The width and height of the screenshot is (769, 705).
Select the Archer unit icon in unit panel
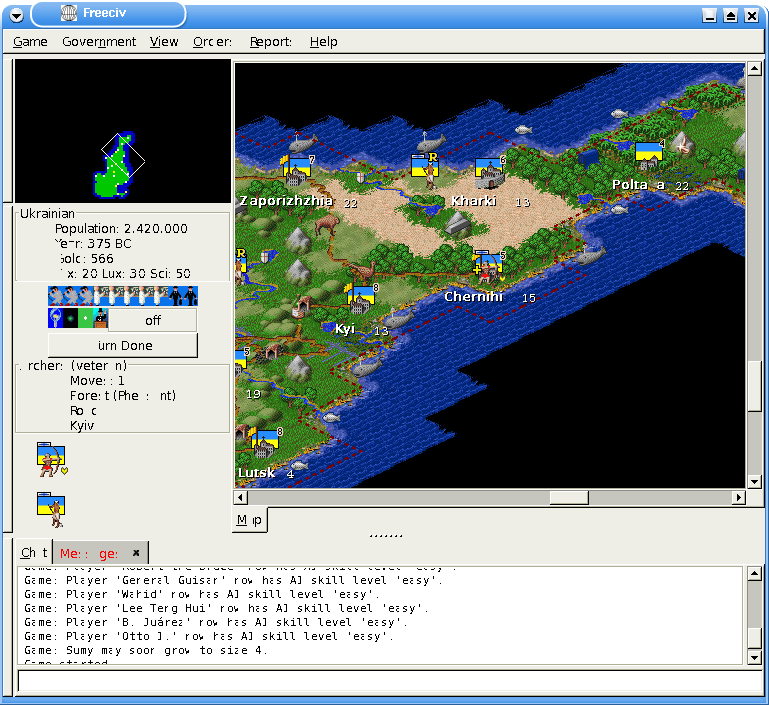(x=51, y=459)
